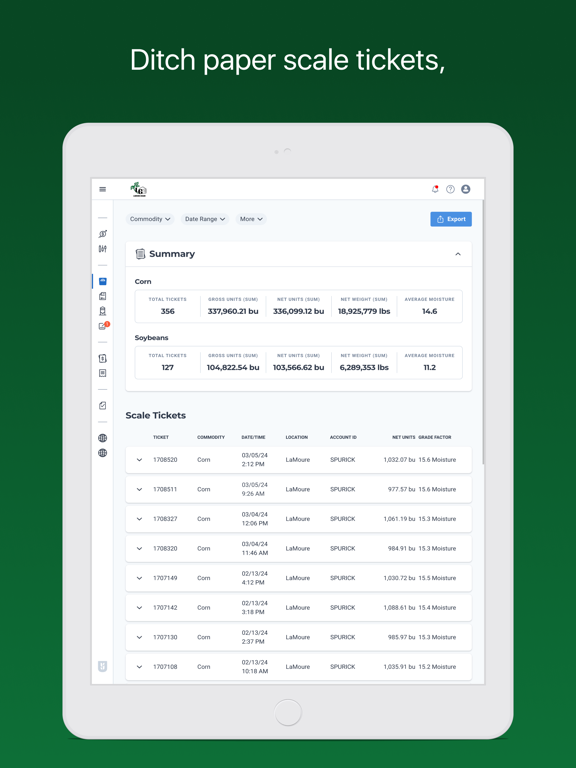Expand ticket 1708520 row
The height and width of the screenshot is (768, 576).
(140, 460)
